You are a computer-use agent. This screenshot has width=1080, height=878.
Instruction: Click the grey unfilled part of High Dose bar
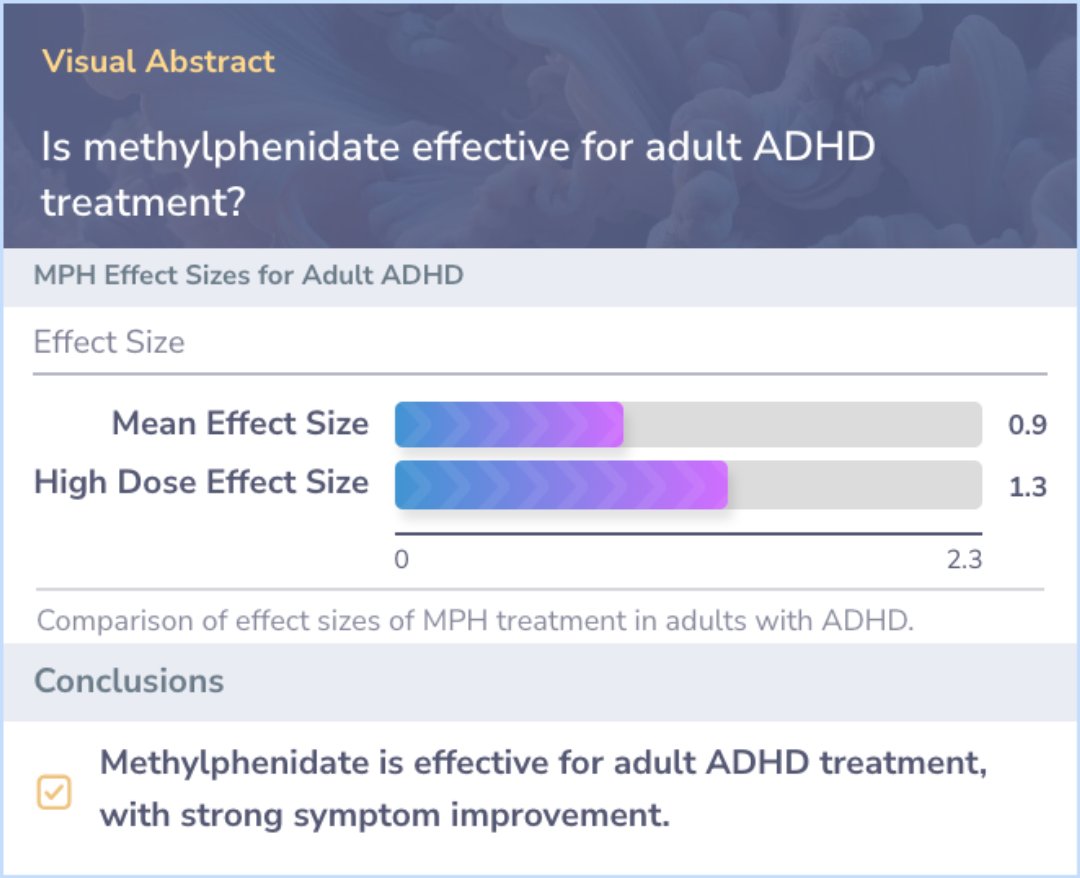pyautogui.click(x=855, y=485)
